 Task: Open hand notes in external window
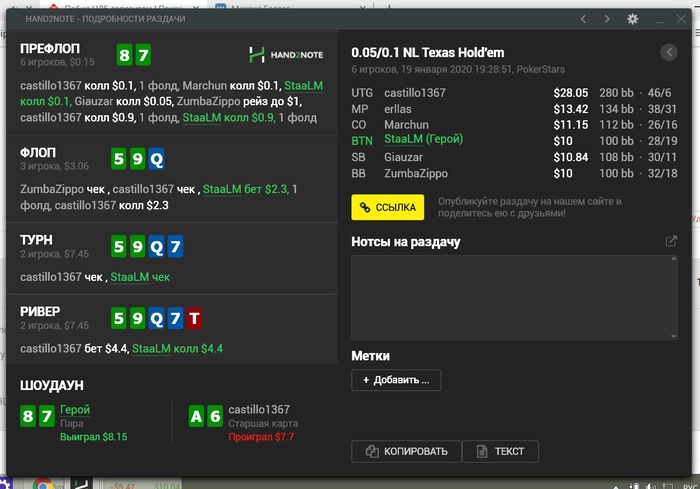pos(671,241)
